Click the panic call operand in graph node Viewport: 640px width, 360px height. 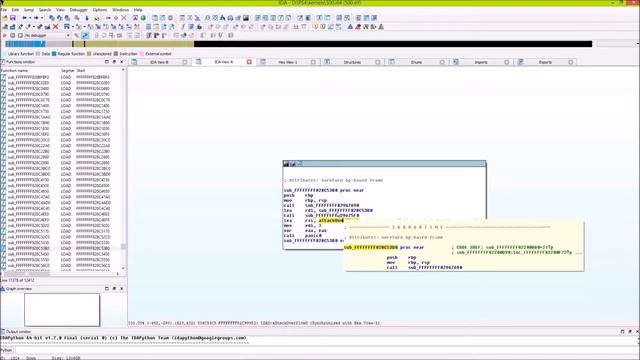313,236
